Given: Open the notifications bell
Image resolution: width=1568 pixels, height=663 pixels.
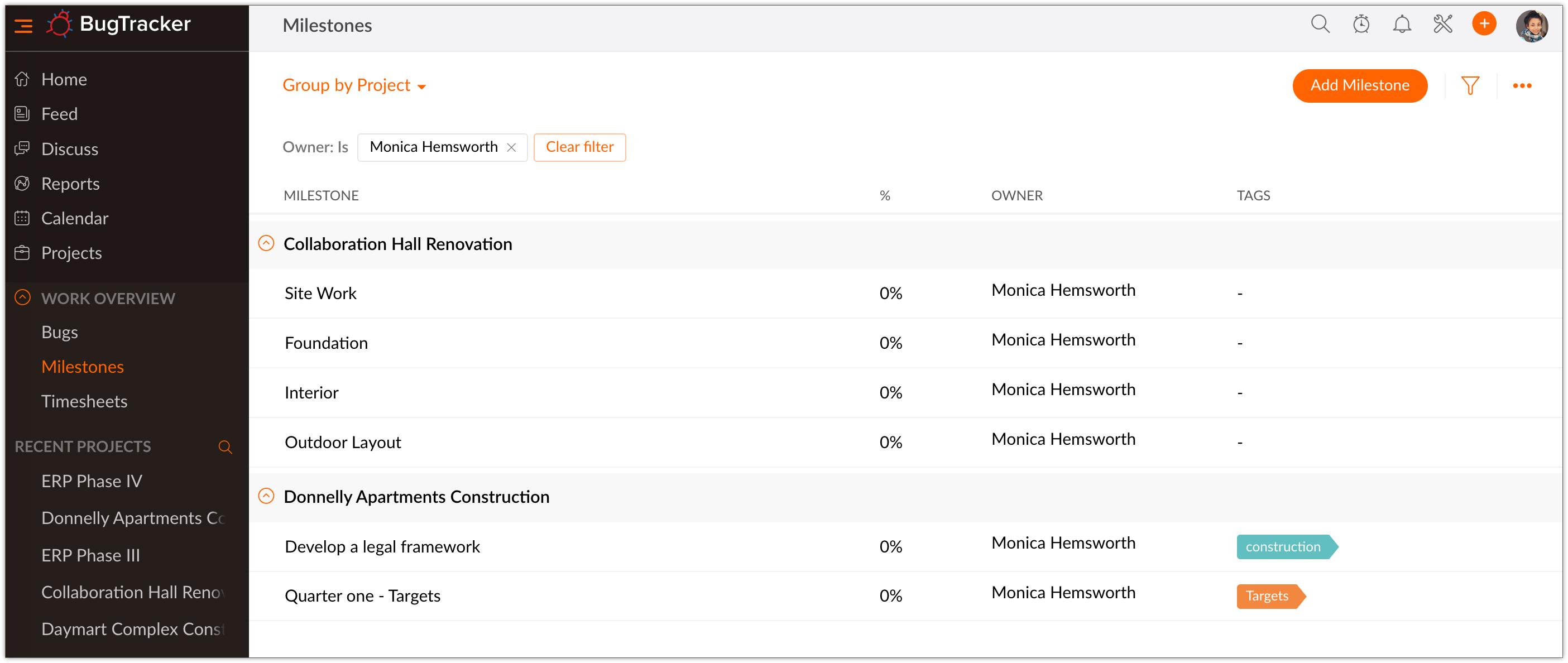Looking at the screenshot, I should (x=1402, y=25).
